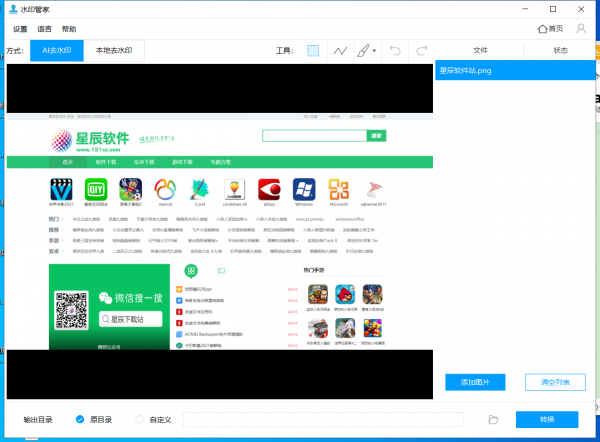Open the brush tool dropdown arrow
Screen dimensions: 600x442
click(374, 51)
